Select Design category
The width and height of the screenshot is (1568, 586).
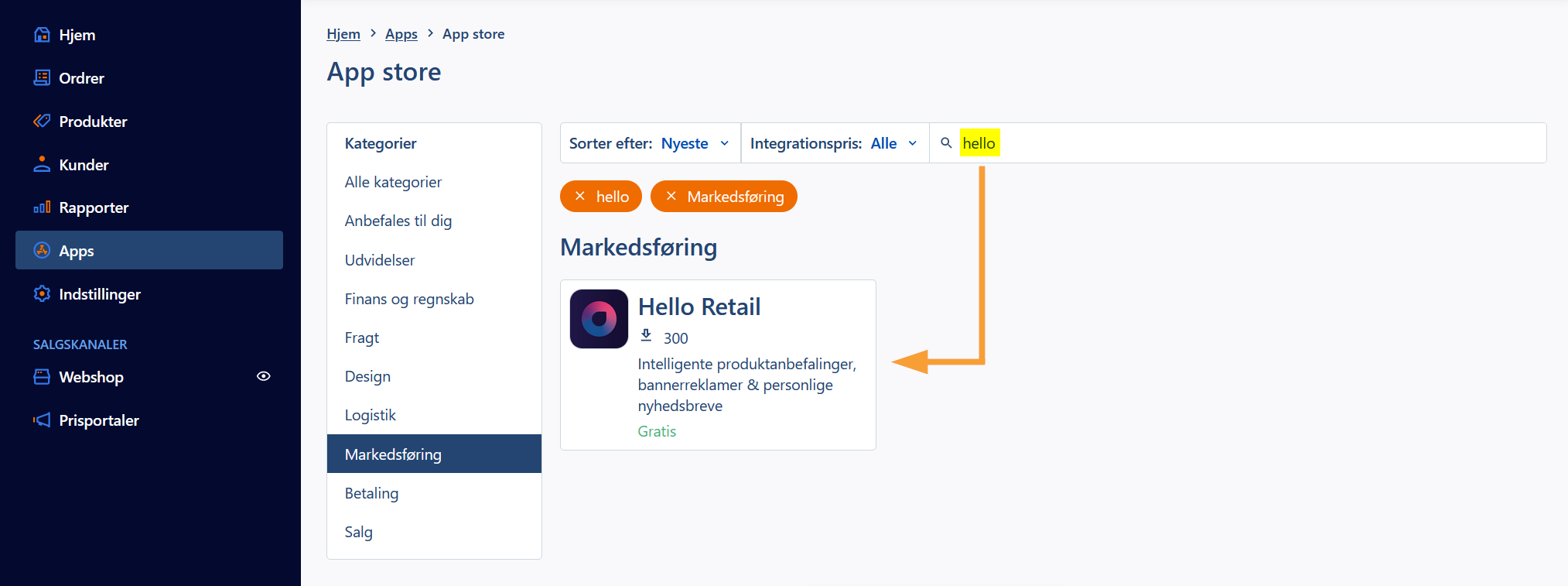pyautogui.click(x=434, y=376)
